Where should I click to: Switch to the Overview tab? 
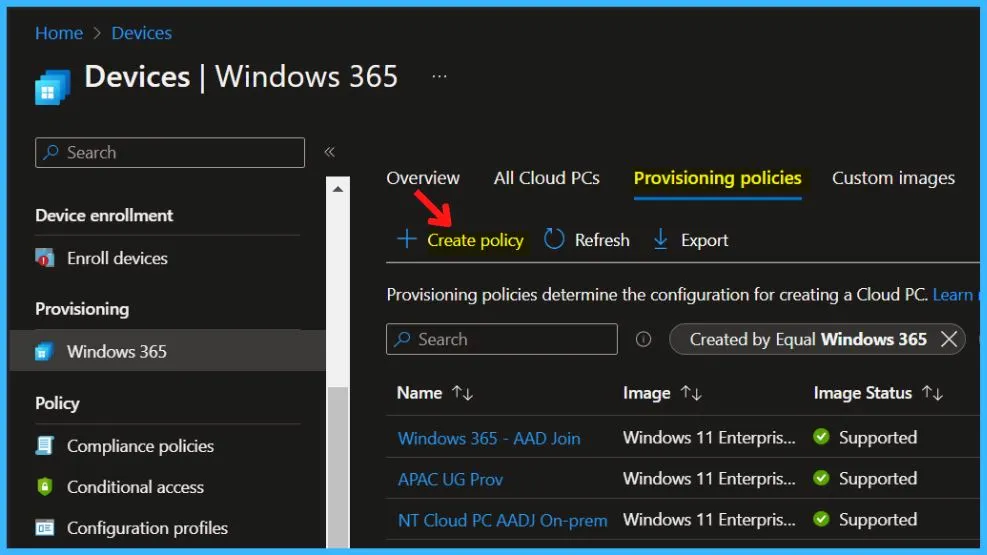pyautogui.click(x=423, y=178)
